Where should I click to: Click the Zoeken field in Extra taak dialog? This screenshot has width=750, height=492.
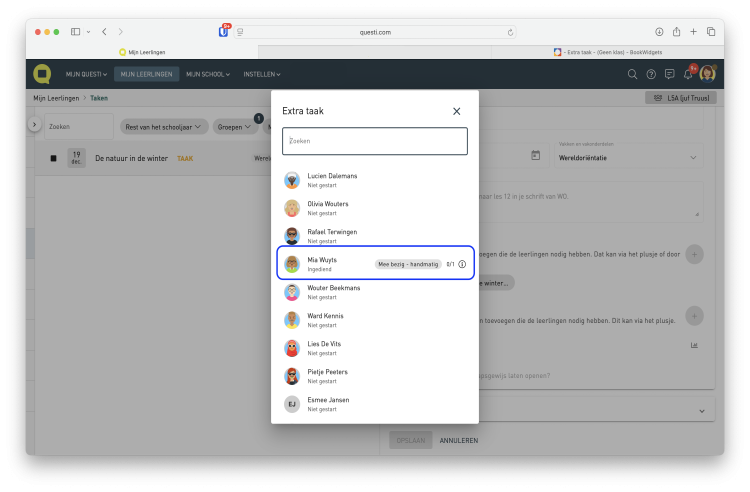point(375,141)
